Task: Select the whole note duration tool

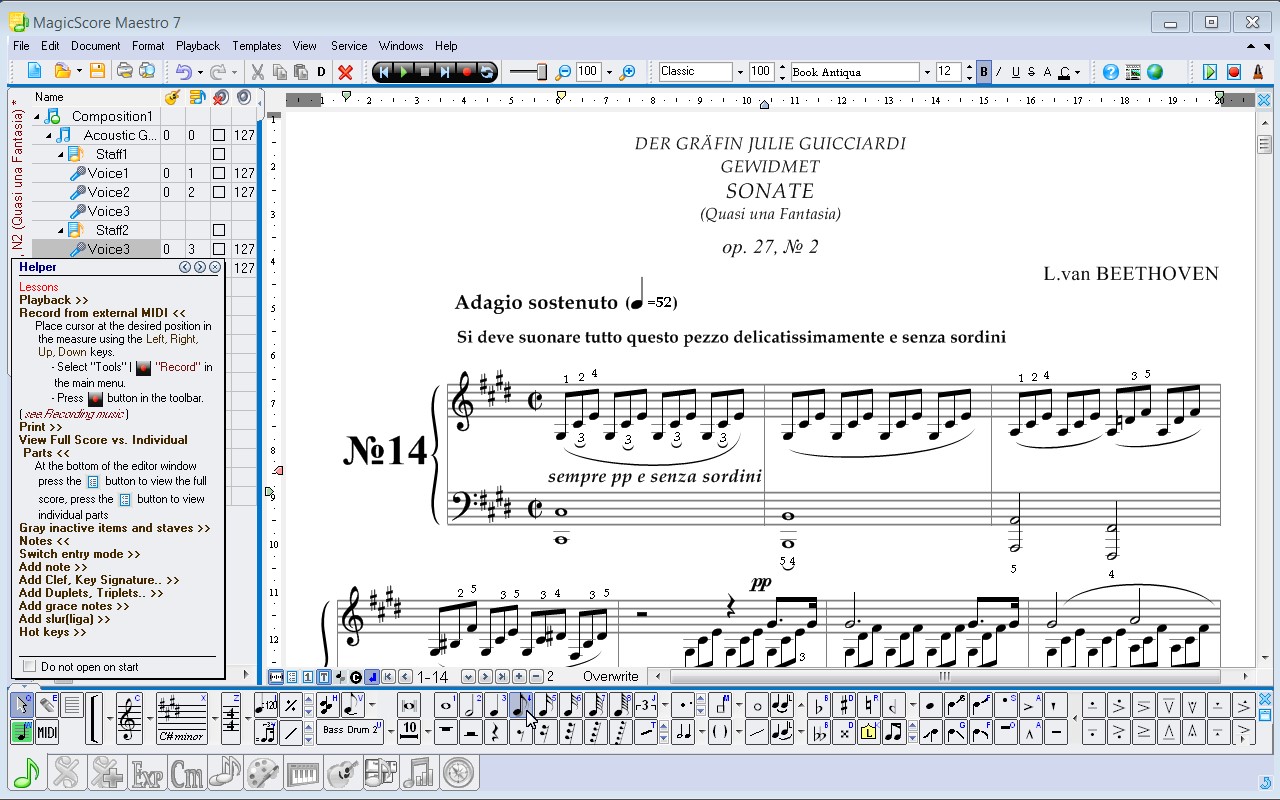Action: (x=446, y=706)
